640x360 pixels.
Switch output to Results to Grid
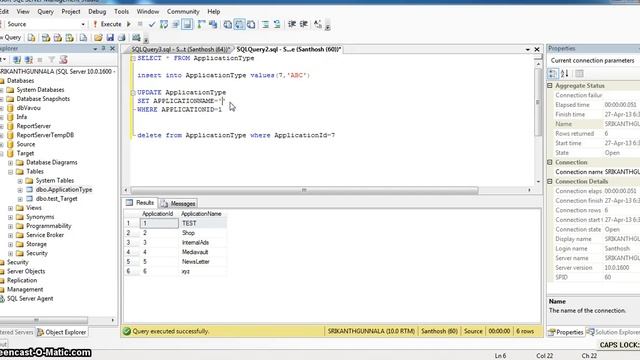point(240,24)
